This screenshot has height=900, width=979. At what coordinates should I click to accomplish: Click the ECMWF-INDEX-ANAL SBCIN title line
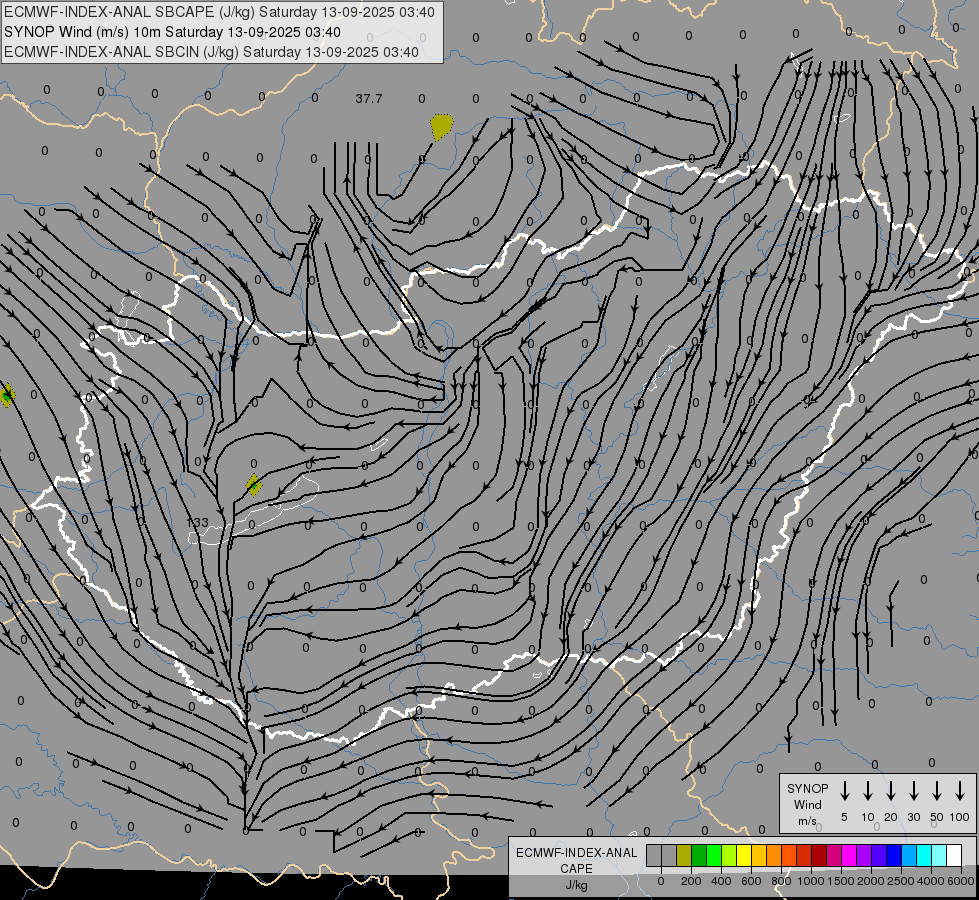211,52
